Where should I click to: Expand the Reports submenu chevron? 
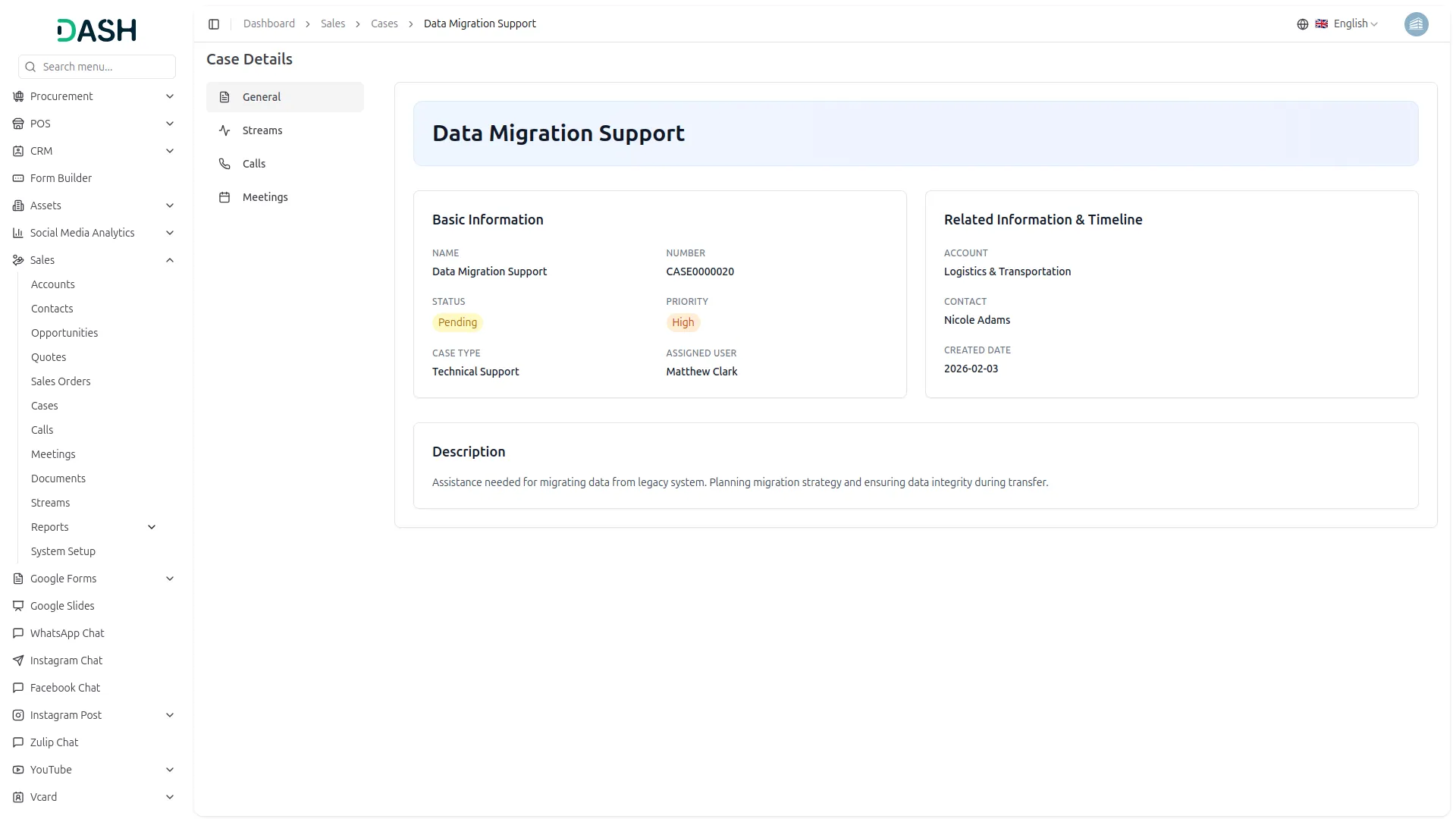tap(152, 527)
